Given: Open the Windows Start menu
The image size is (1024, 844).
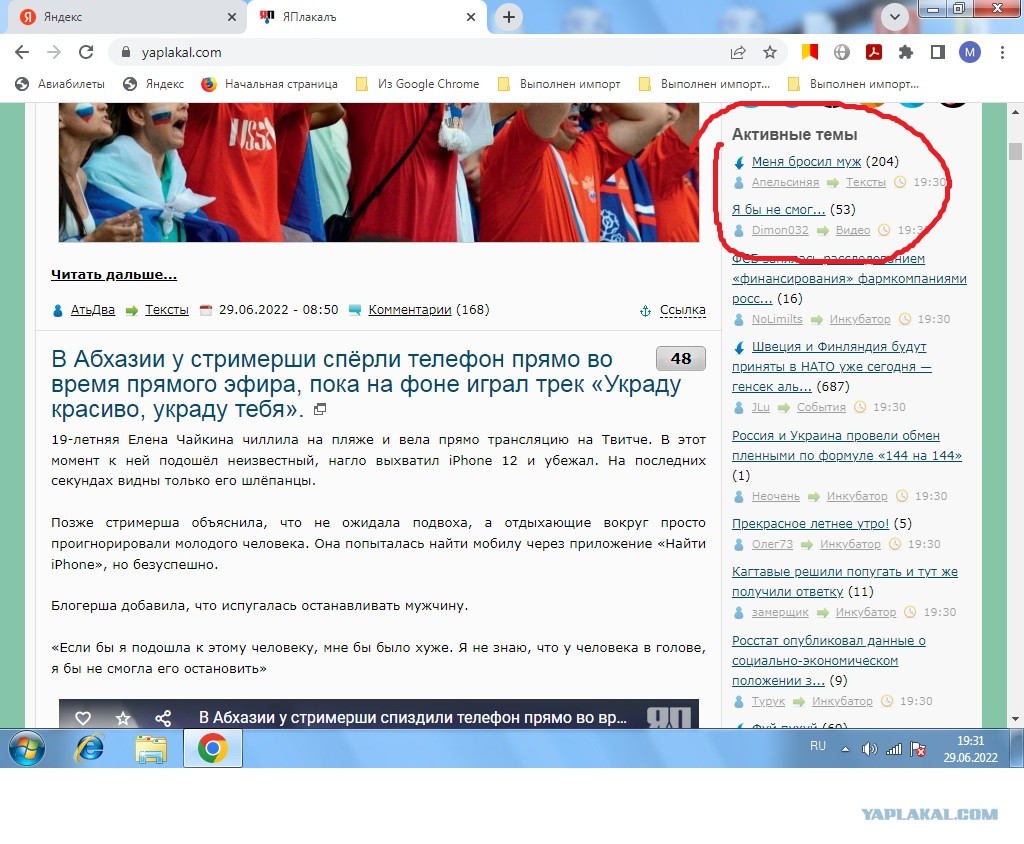Looking at the screenshot, I should (27, 749).
